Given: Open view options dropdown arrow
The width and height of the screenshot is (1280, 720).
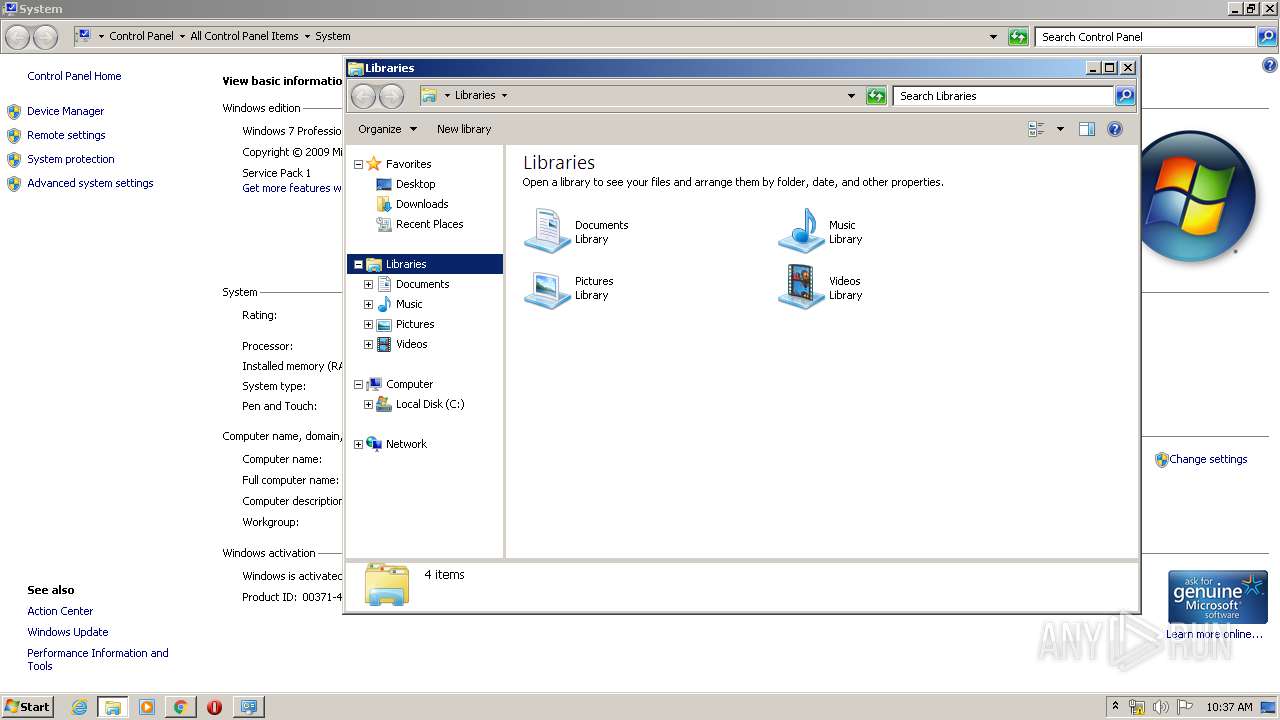Looking at the screenshot, I should pyautogui.click(x=1060, y=129).
